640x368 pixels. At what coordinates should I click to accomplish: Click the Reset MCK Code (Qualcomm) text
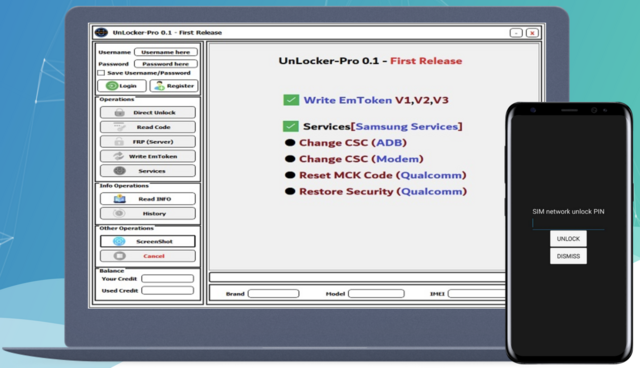pyautogui.click(x=382, y=175)
